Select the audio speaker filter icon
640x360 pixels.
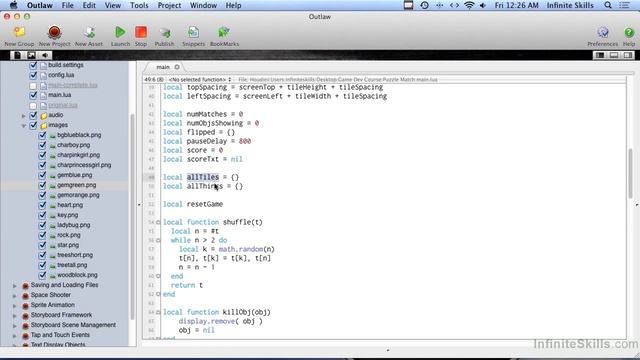(45, 55)
